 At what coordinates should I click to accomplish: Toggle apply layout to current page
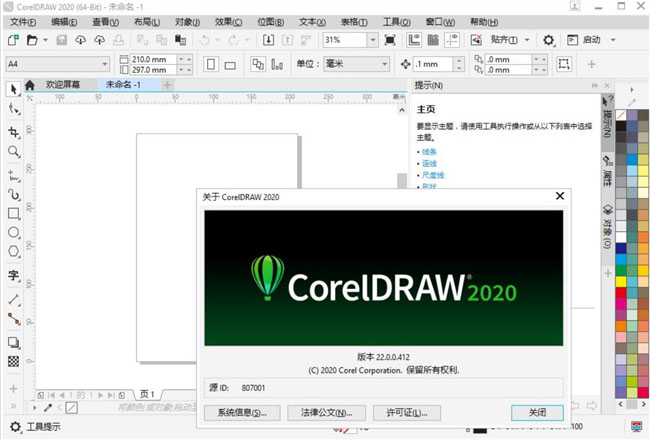point(277,64)
